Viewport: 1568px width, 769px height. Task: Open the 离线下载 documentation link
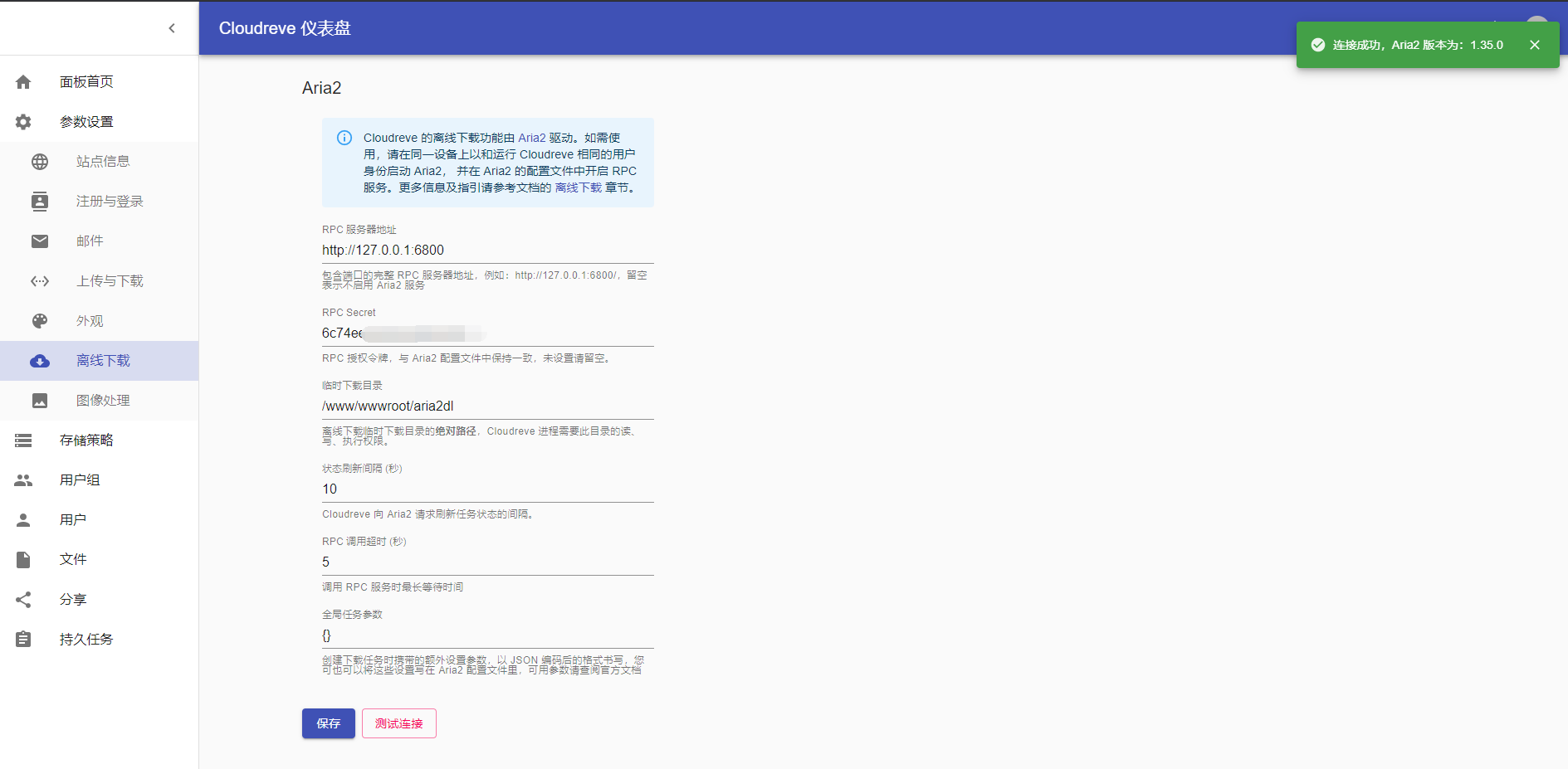pyautogui.click(x=579, y=187)
